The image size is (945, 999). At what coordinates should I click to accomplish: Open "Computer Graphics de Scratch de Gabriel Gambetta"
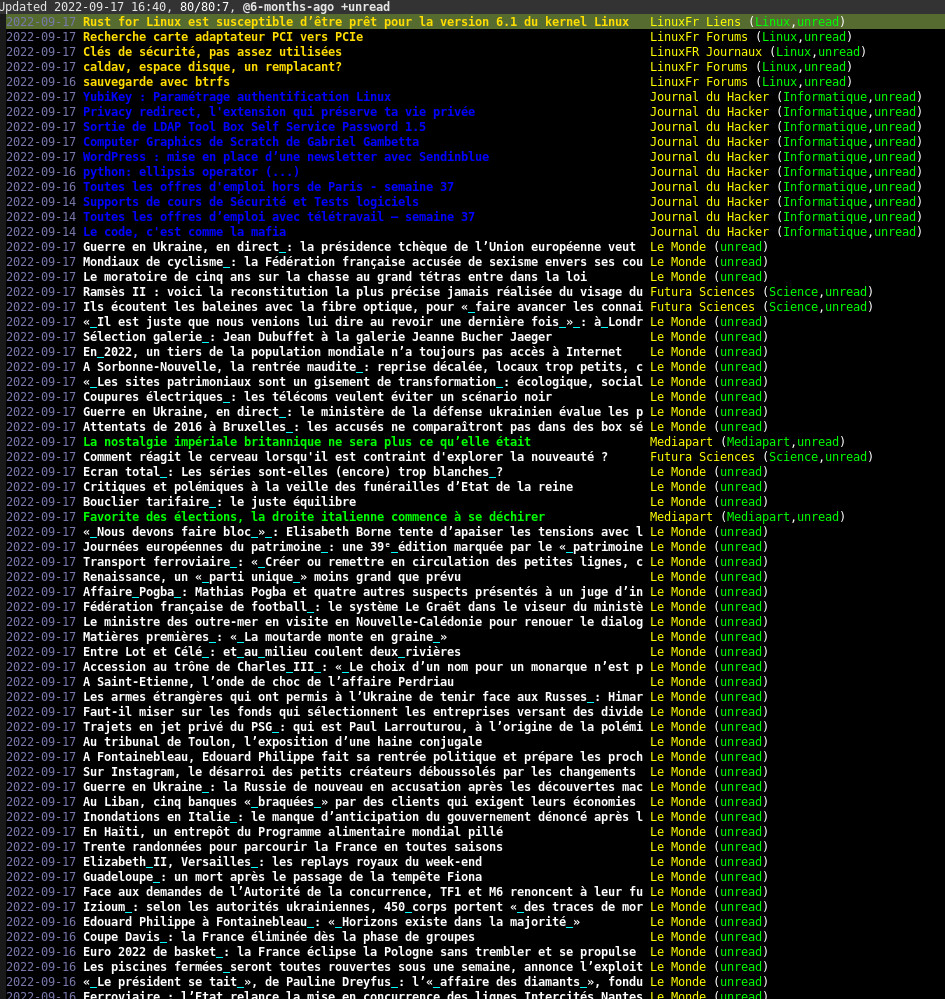click(x=251, y=141)
